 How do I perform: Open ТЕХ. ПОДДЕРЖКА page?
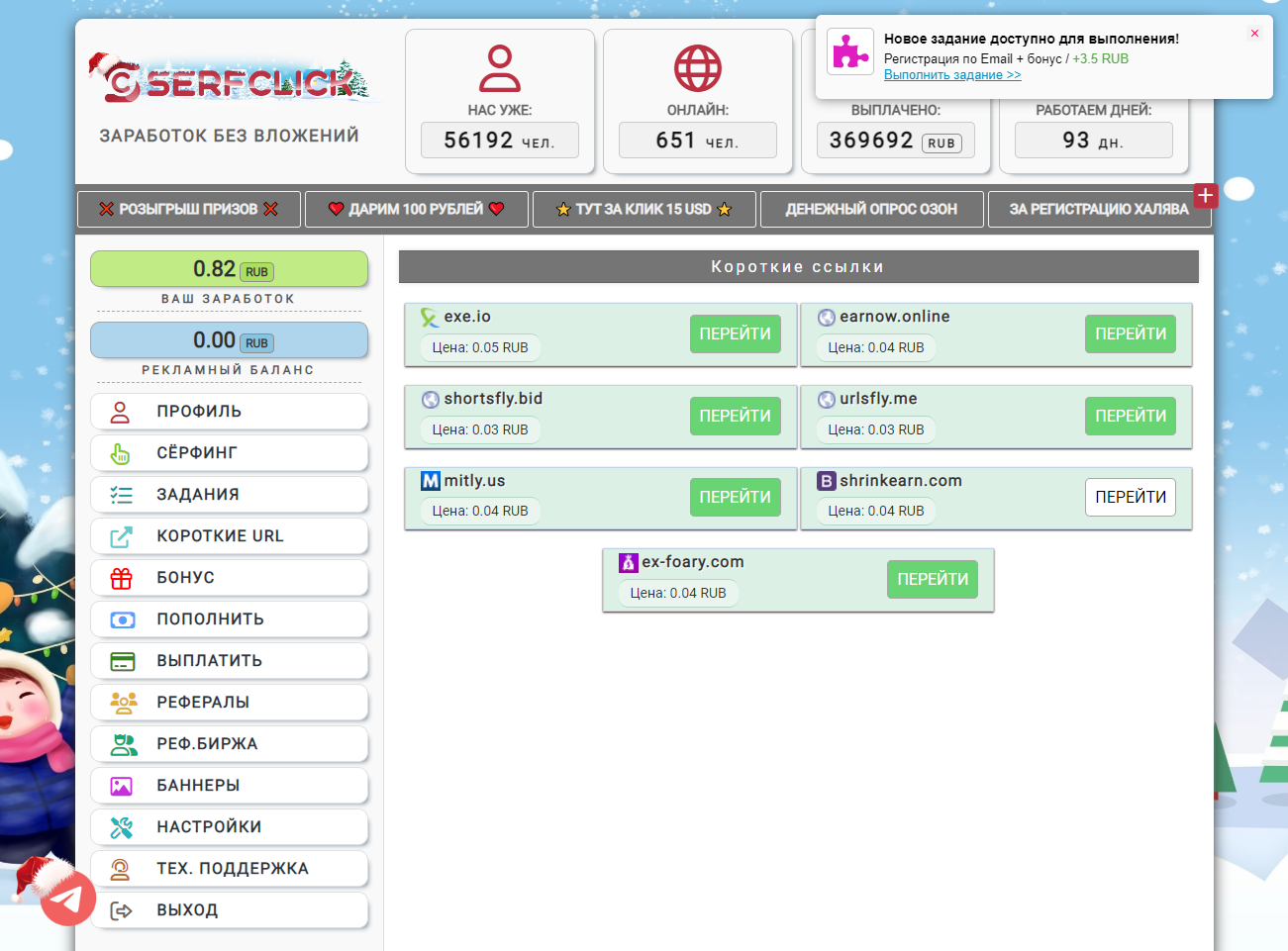click(229, 869)
